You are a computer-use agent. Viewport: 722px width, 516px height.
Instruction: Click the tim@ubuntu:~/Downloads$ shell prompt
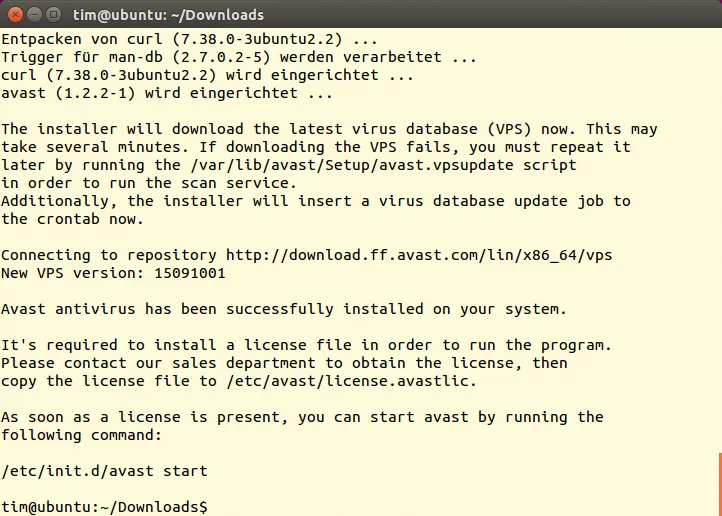(104, 507)
